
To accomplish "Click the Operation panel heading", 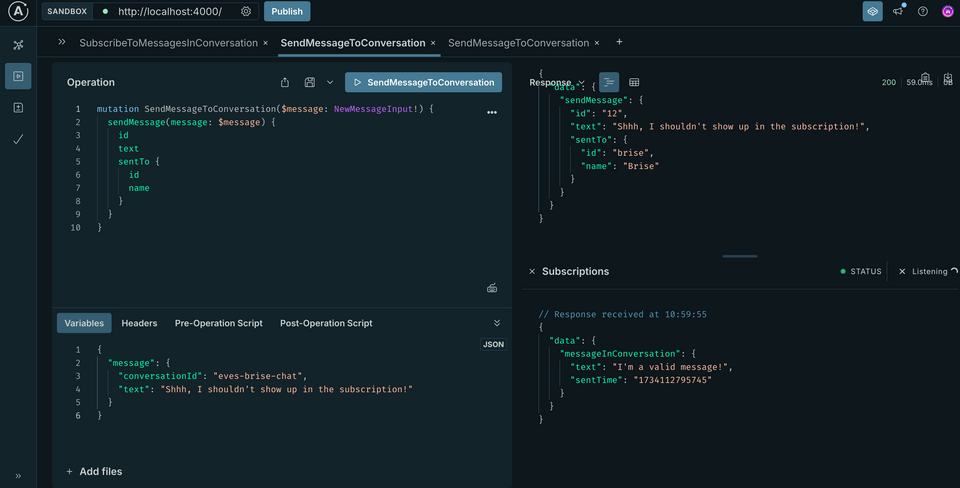I will 91,82.
